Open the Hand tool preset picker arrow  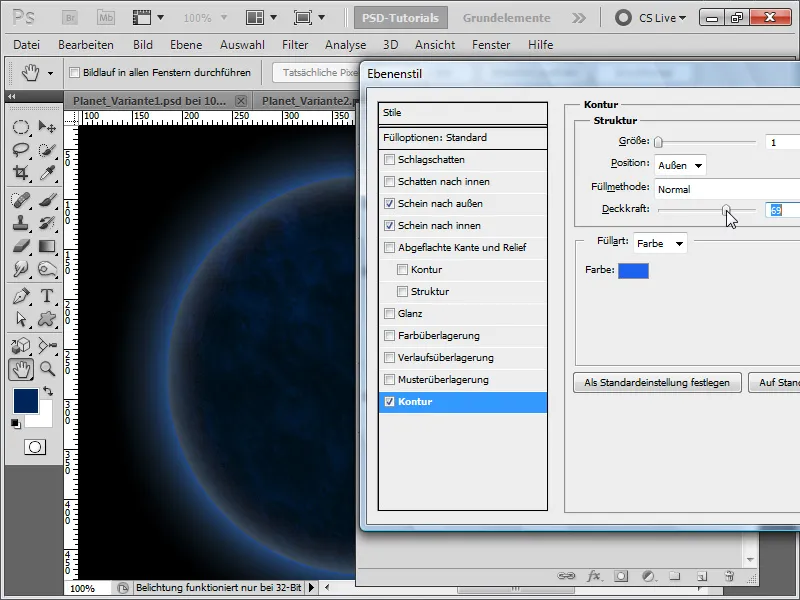point(50,73)
